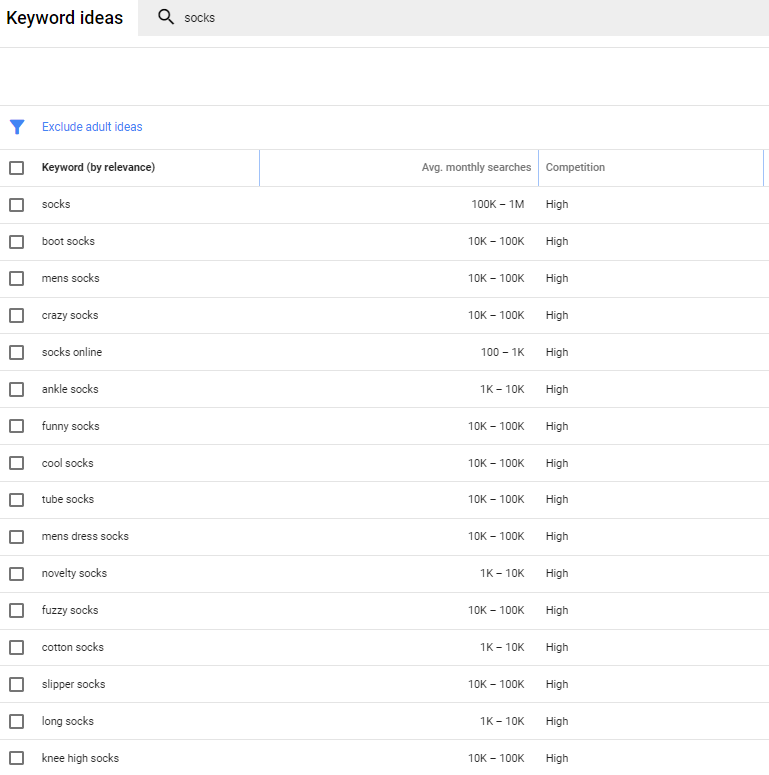Click the blue filter funnel icon
769x775 pixels.
17,127
